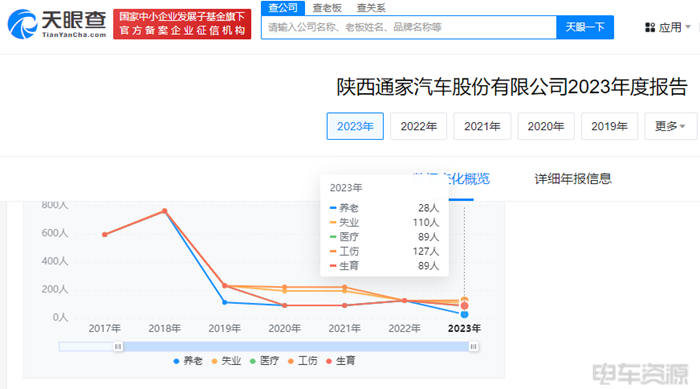The height and width of the screenshot is (389, 700).
Task: Toggle the 医疗 legend series
Action: (x=264, y=361)
